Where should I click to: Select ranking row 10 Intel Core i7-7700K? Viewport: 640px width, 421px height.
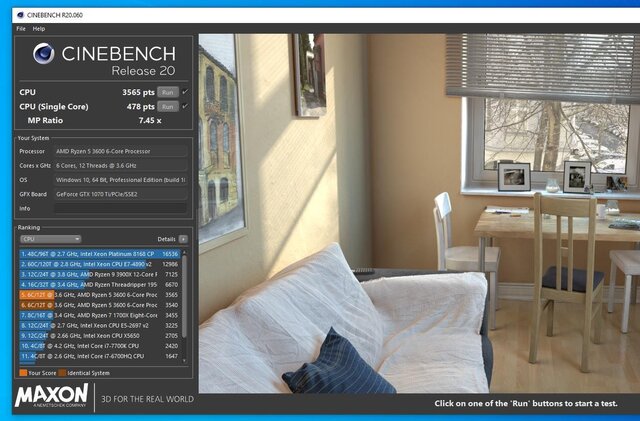tap(100, 346)
